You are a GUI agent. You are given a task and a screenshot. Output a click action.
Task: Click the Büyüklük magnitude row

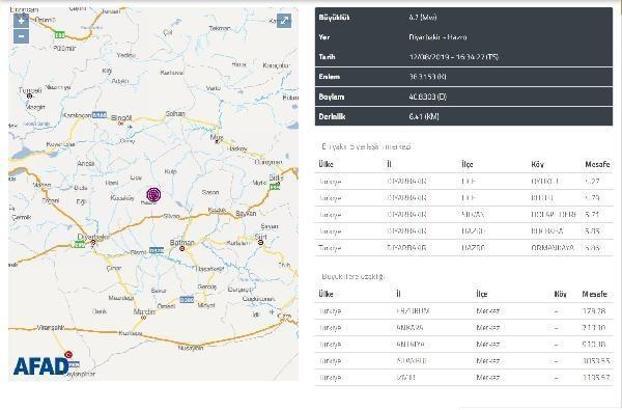click(x=464, y=17)
